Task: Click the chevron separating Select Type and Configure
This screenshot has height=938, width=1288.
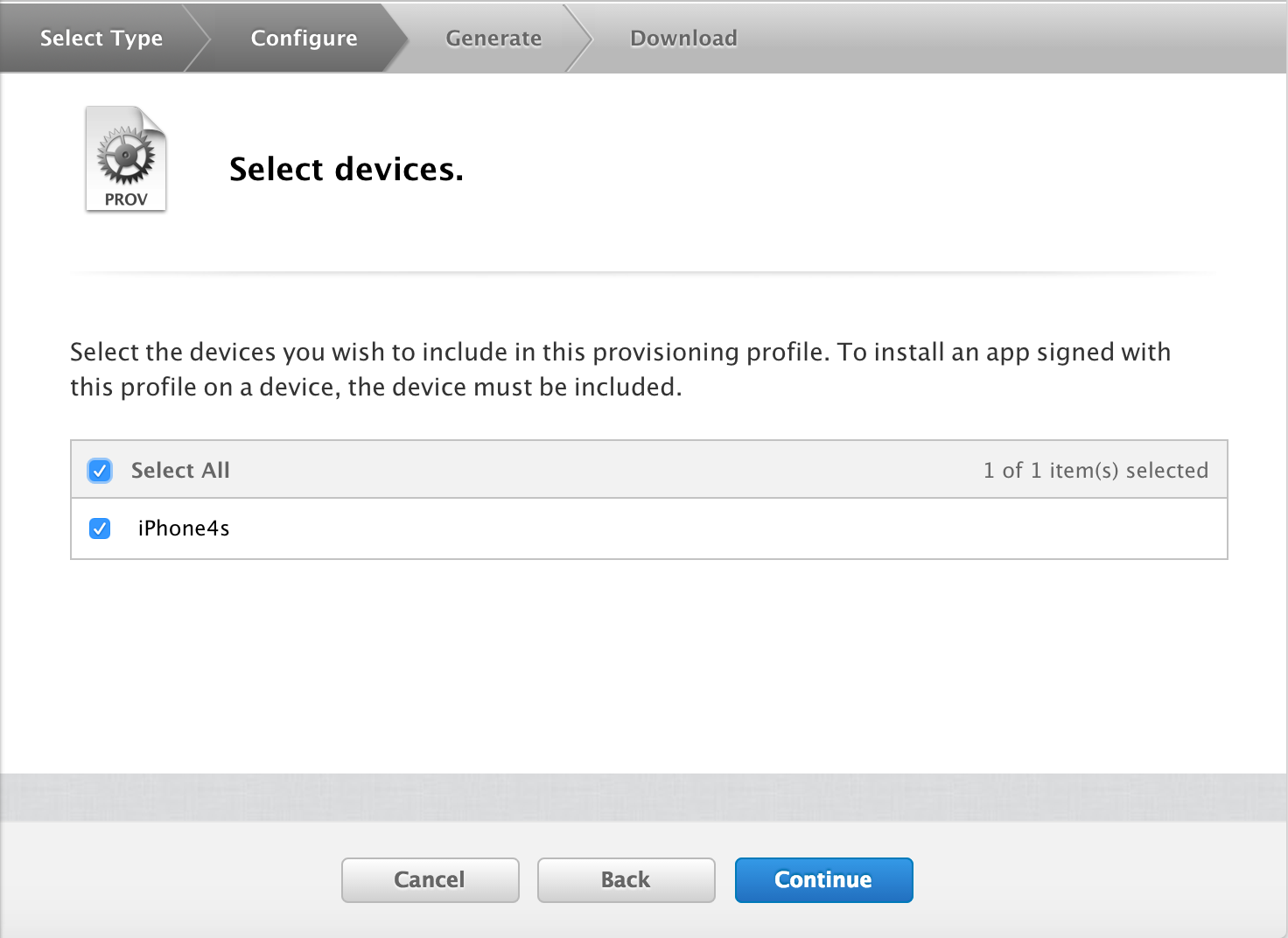Action: (199, 38)
